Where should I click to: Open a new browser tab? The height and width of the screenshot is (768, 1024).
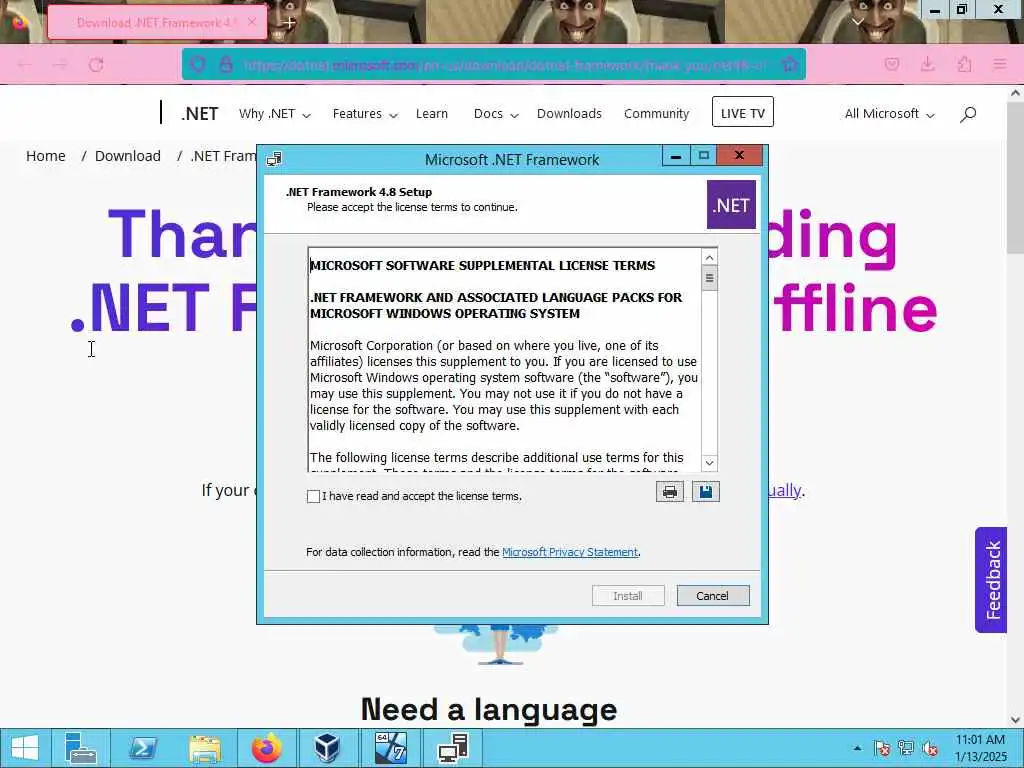(x=289, y=22)
